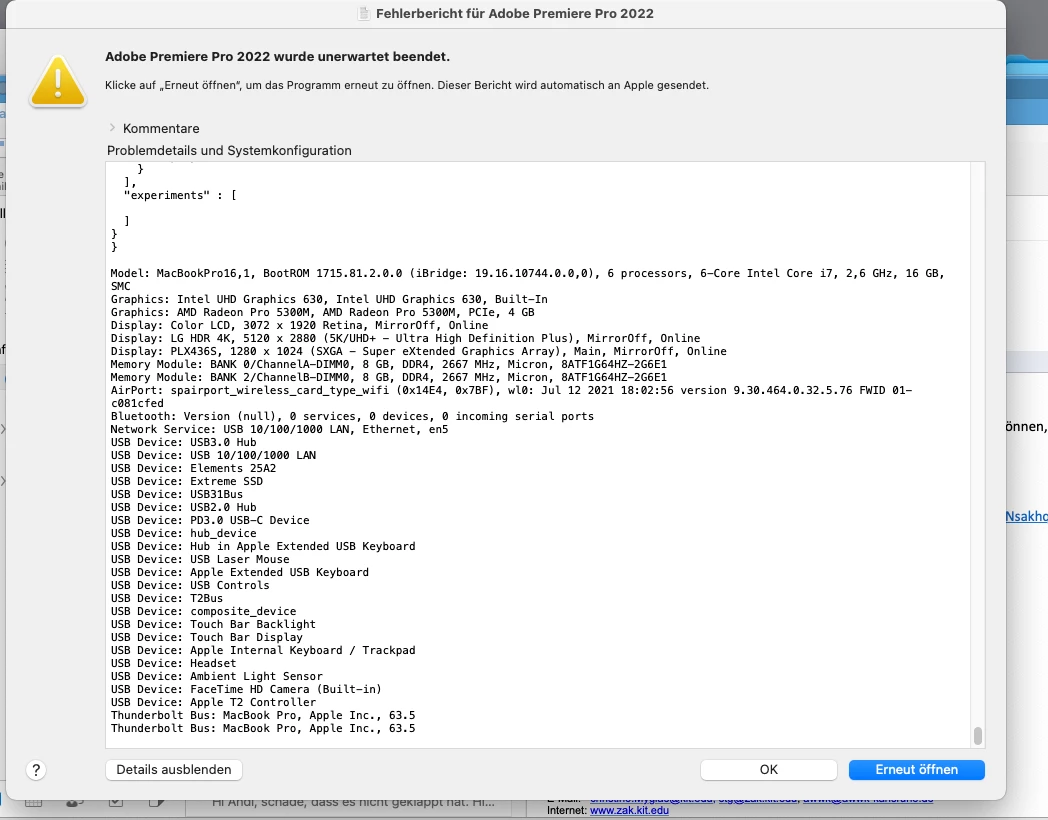Select the PD3.0 USB-C Device line
The height and width of the screenshot is (820, 1048).
tap(210, 520)
